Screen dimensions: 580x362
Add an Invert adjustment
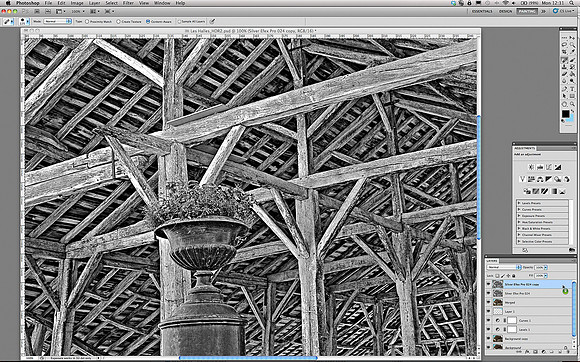tap(527, 191)
